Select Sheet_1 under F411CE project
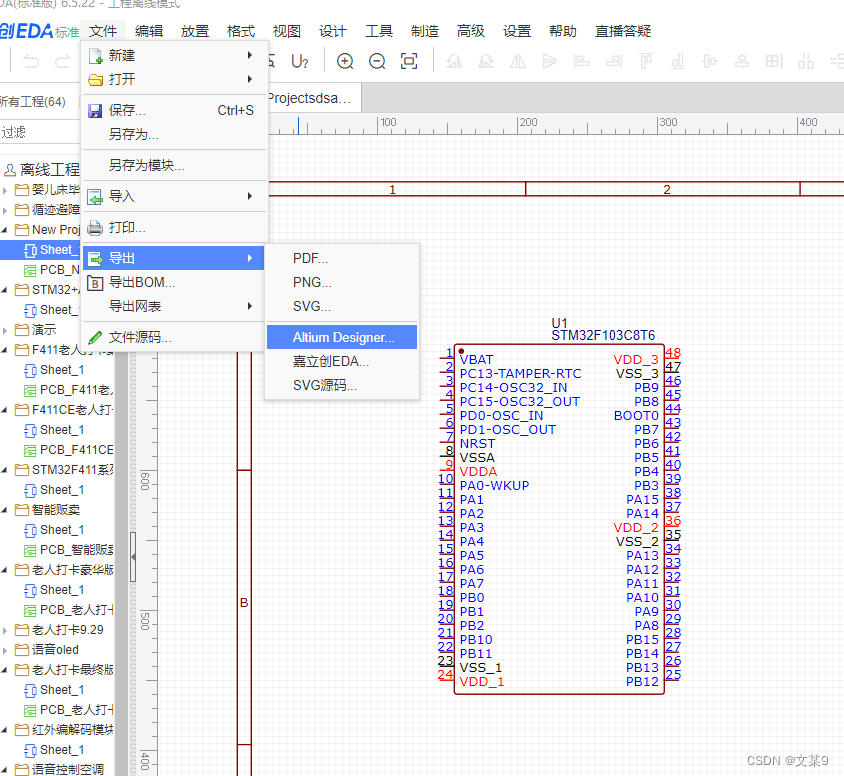The width and height of the screenshot is (844, 776). (60, 429)
